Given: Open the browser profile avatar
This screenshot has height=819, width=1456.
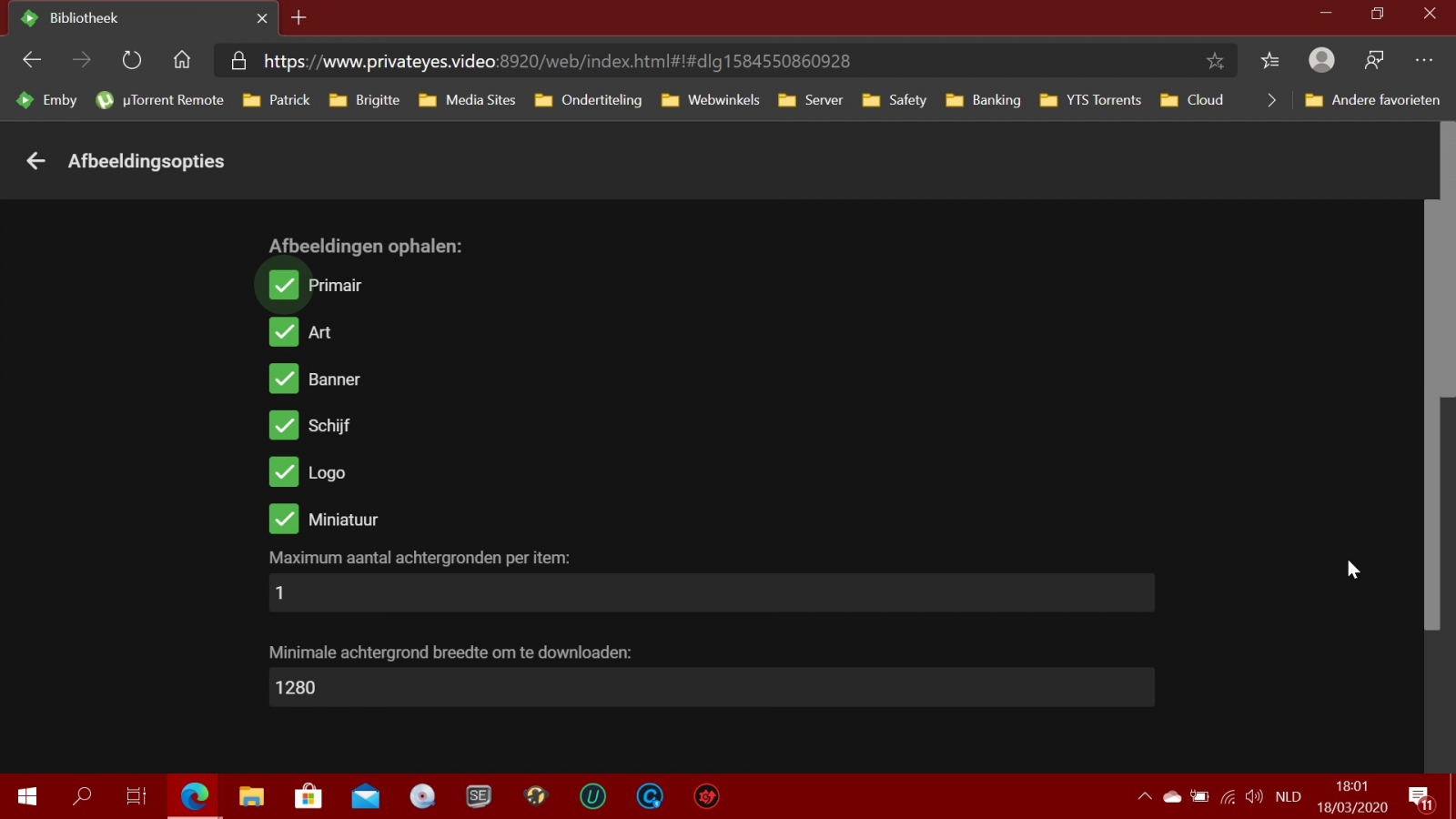Looking at the screenshot, I should (x=1321, y=60).
